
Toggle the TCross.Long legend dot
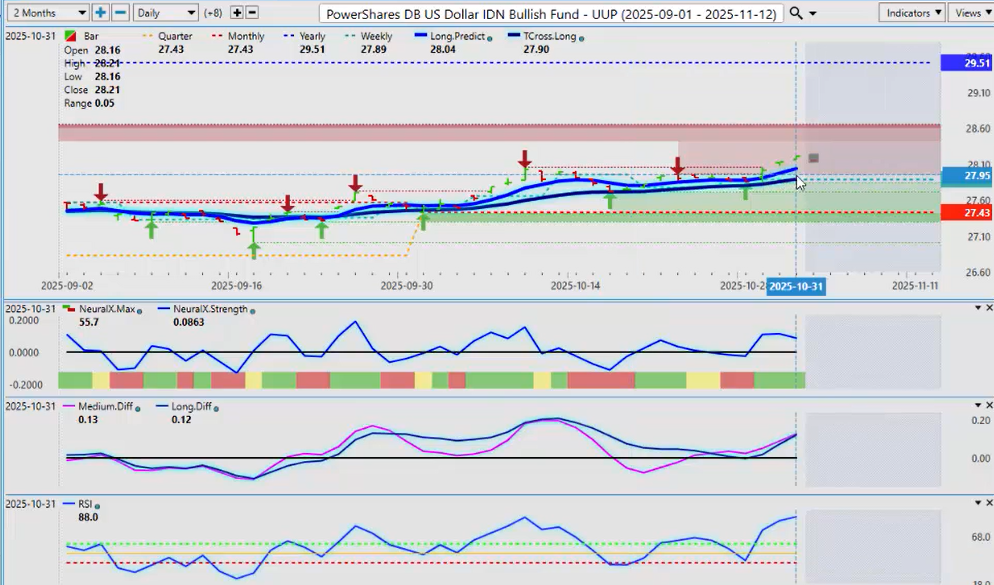click(x=582, y=37)
